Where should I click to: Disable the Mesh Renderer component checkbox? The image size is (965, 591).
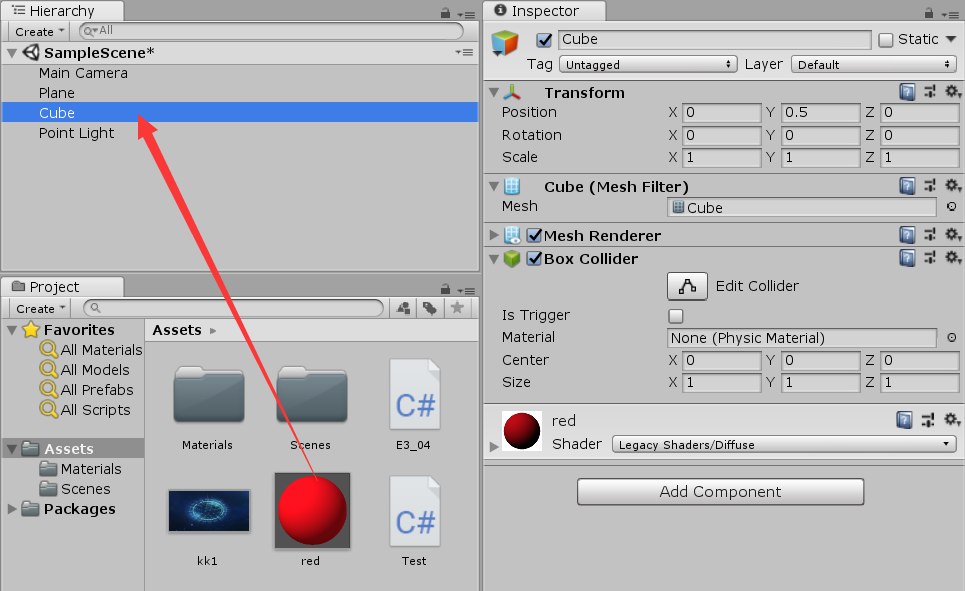[536, 234]
